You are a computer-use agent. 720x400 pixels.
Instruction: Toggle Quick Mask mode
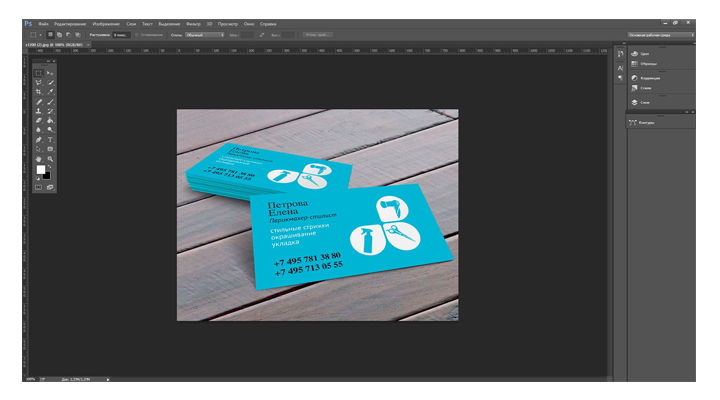(x=39, y=187)
